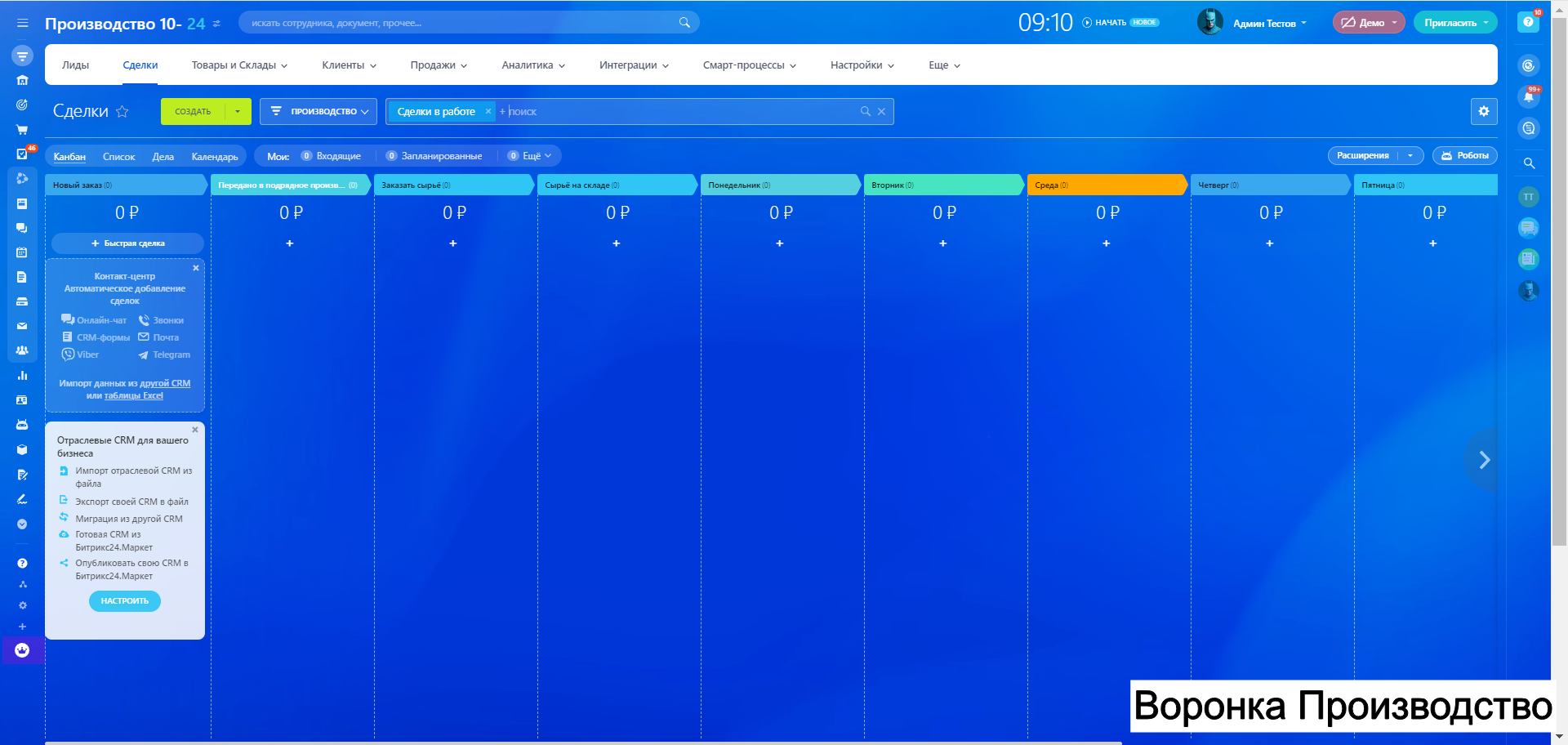The image size is (1568, 745).
Task: Click the СОЗДАТЬ button
Action: pyautogui.click(x=193, y=112)
